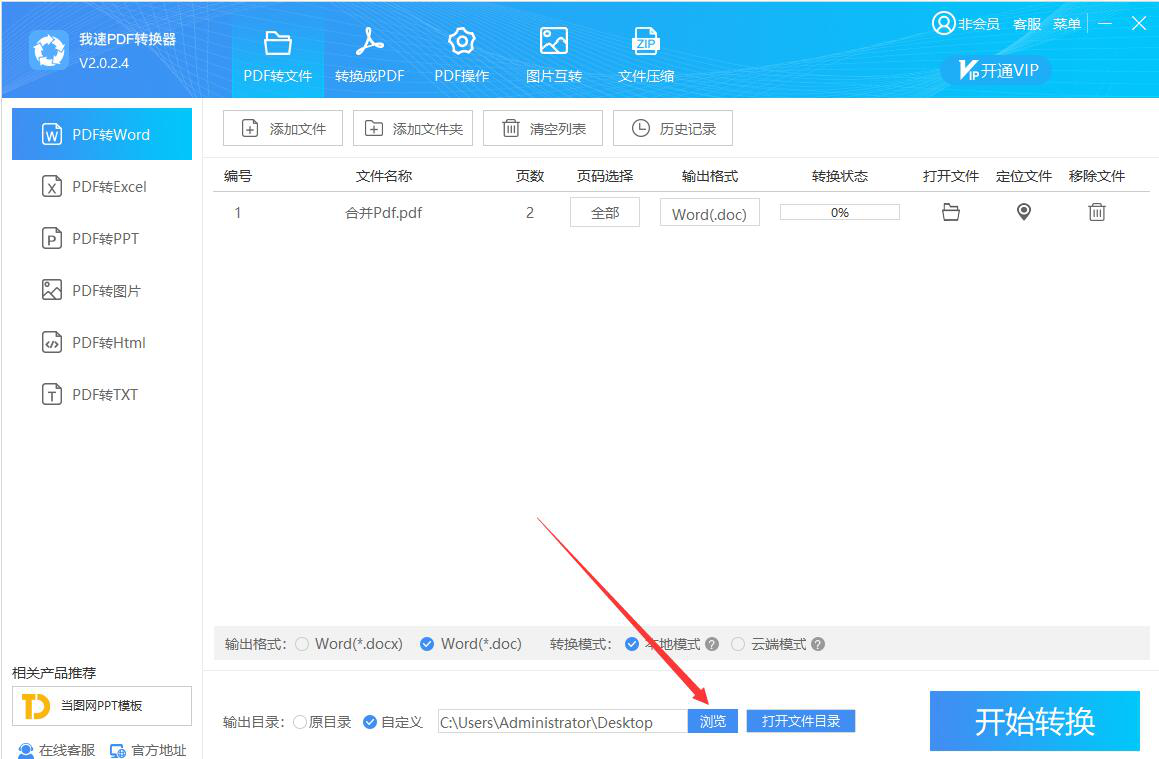The height and width of the screenshot is (759, 1159).
Task: Open 在线客服 link
Action: point(57,750)
